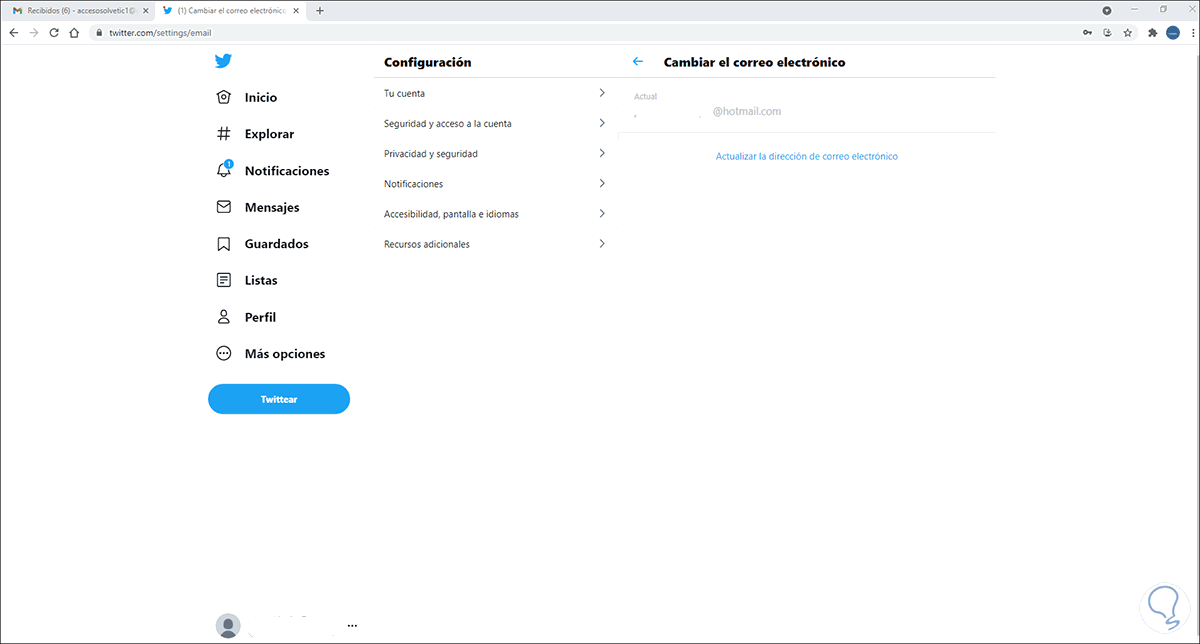The width and height of the screenshot is (1200, 644).
Task: Click account avatar at sidebar bottom
Action: 228,626
